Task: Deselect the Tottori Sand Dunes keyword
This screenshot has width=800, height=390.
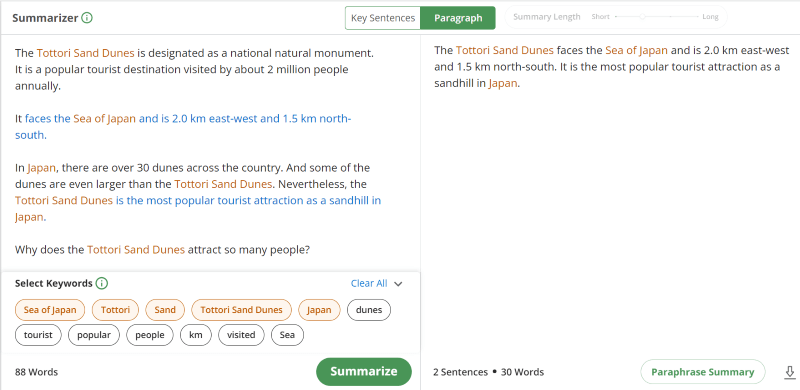Action: [241, 310]
